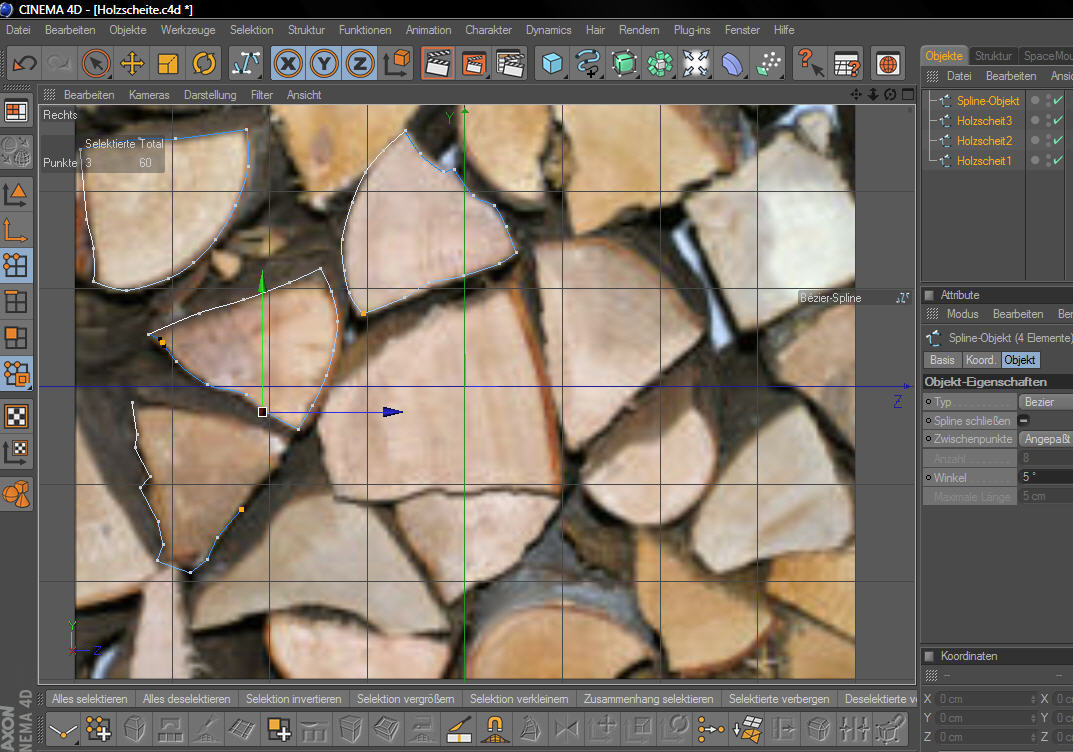Open the Selektion menu
This screenshot has width=1073, height=752.
tap(250, 30)
